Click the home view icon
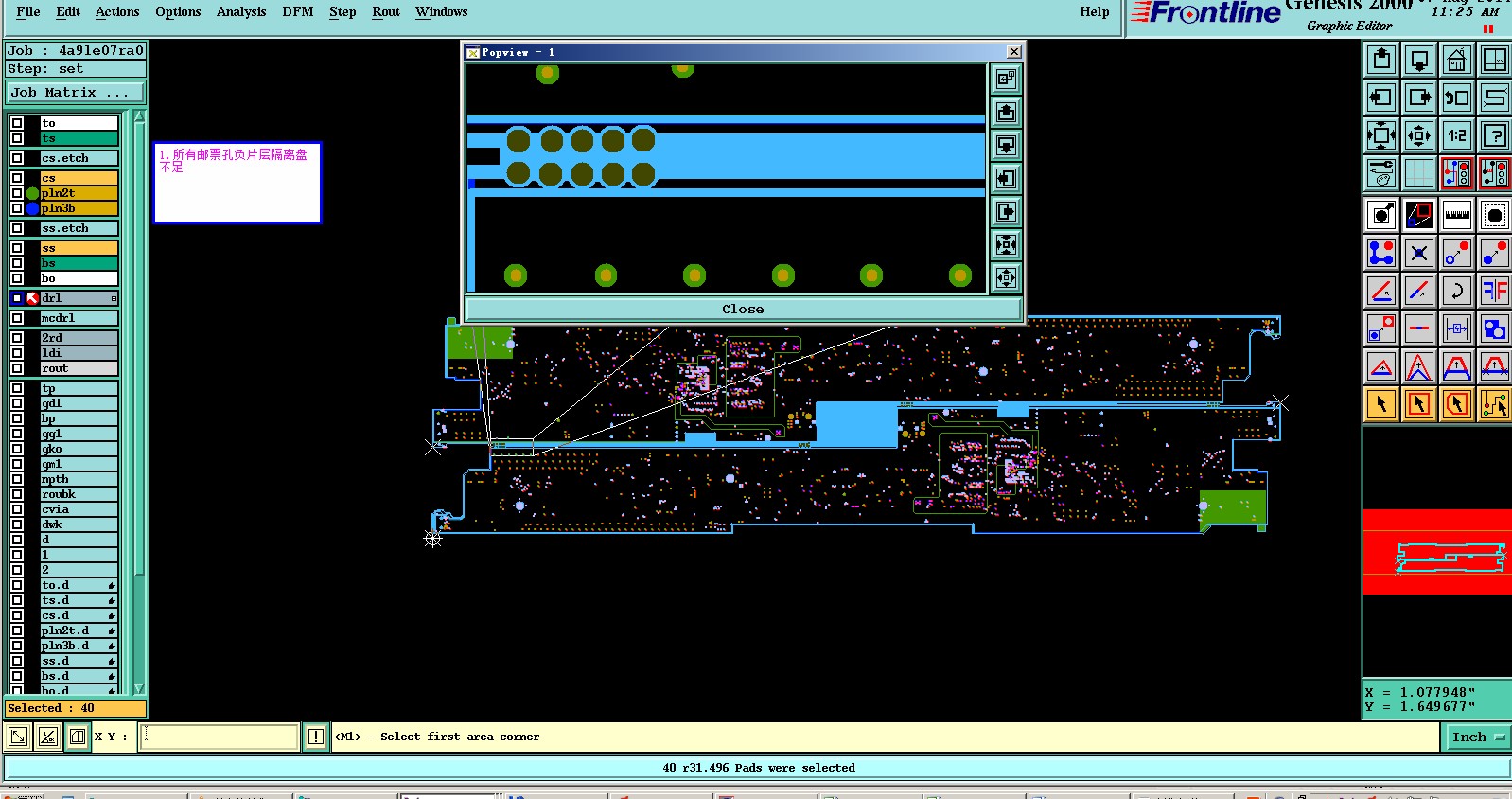This screenshot has height=799, width=1512. tap(1457, 60)
